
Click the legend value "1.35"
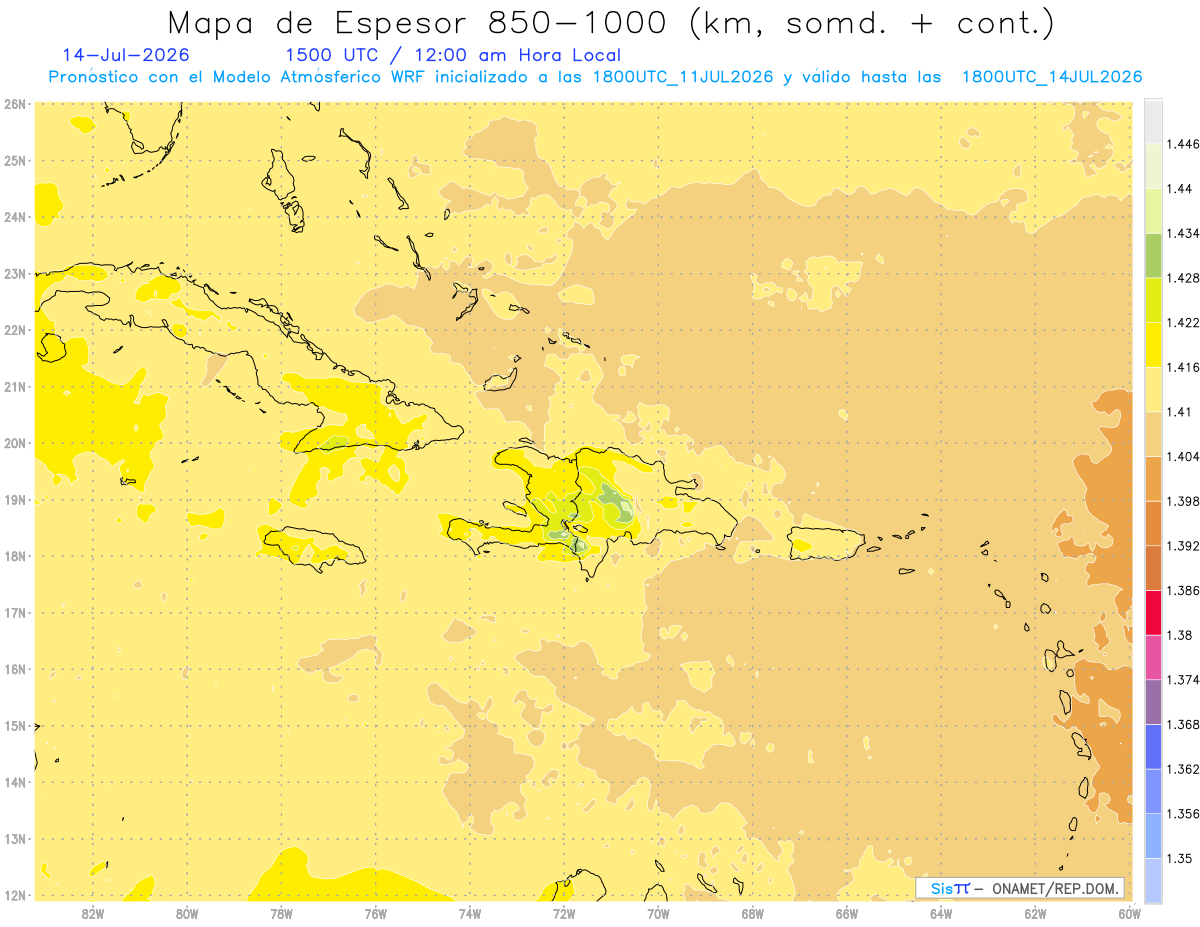click(1177, 858)
